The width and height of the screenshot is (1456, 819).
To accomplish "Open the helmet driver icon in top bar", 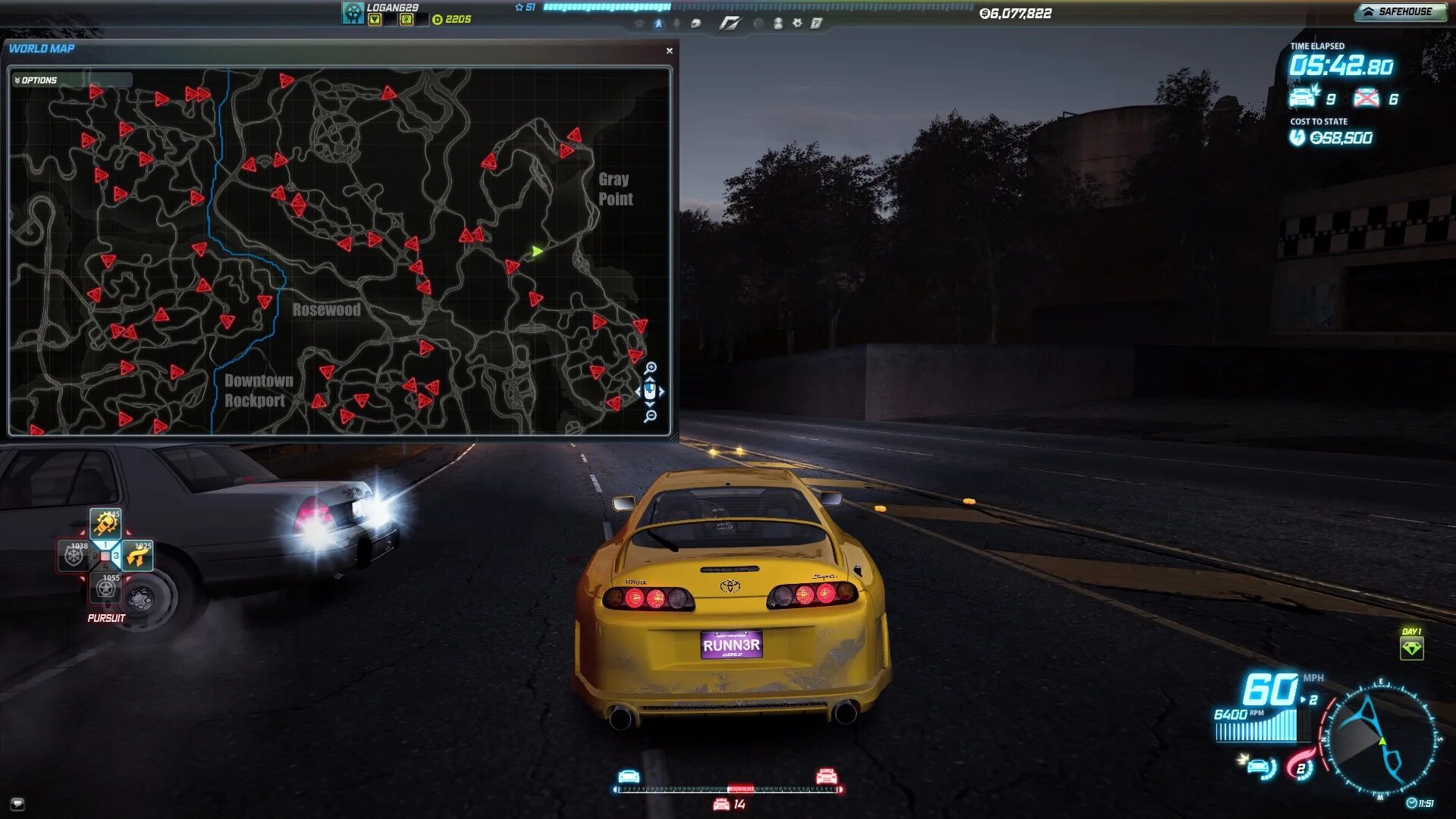I will click(695, 24).
